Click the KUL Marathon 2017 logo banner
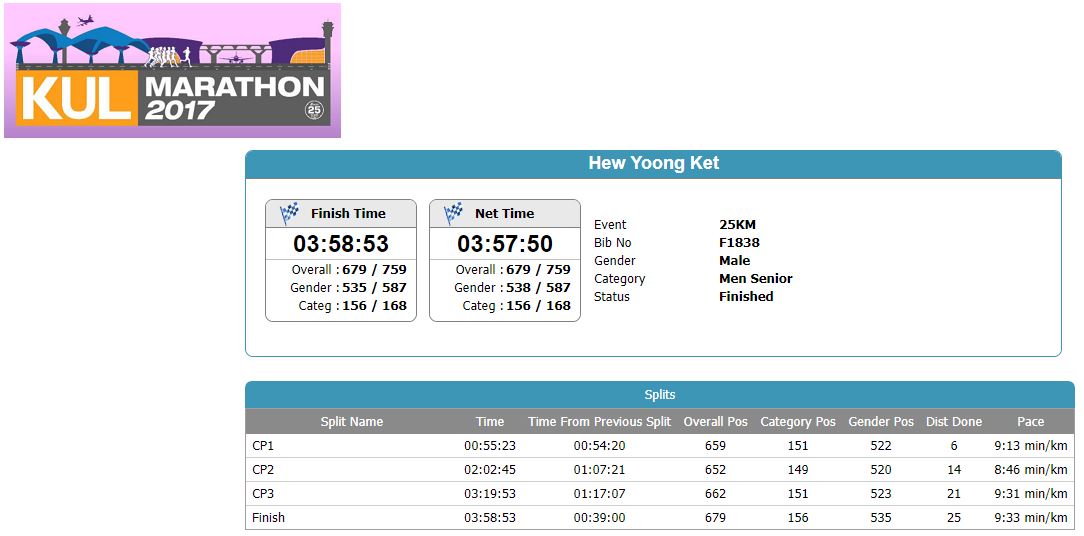The image size is (1084, 536). click(x=172, y=70)
